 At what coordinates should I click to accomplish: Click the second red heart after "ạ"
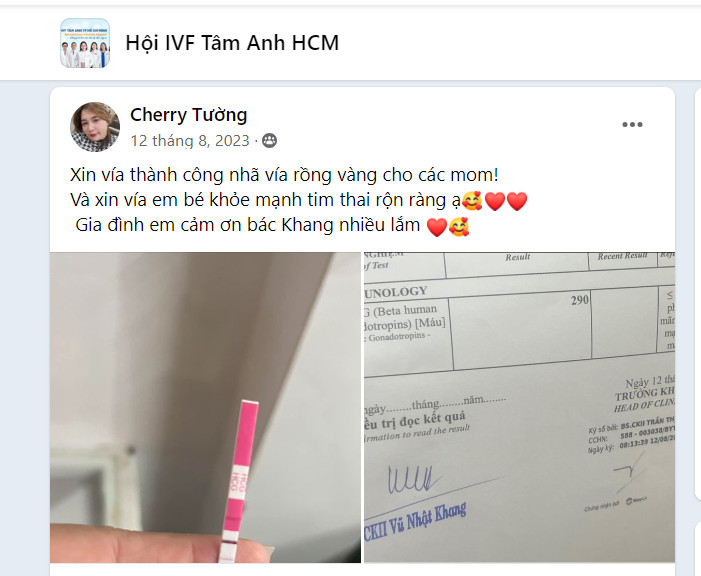(517, 201)
